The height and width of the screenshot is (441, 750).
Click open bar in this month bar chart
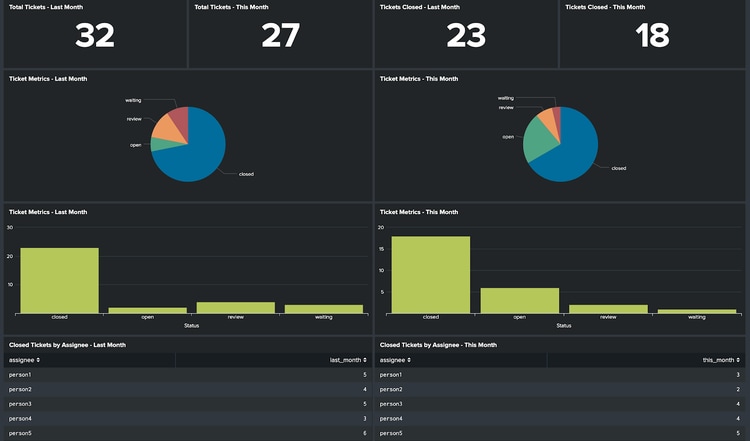click(x=519, y=300)
